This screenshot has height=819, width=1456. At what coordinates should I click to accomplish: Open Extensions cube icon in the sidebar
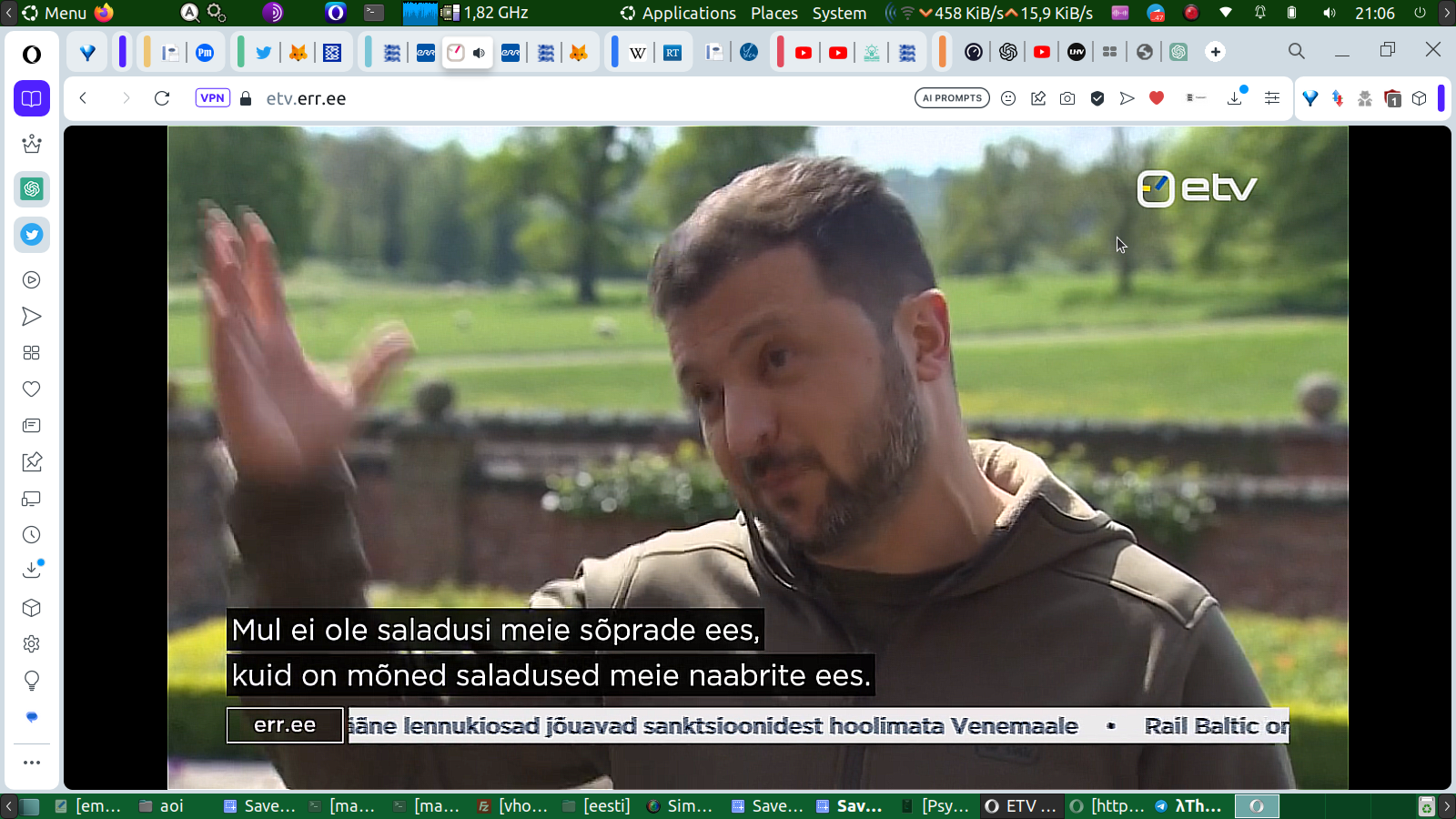coord(32,608)
